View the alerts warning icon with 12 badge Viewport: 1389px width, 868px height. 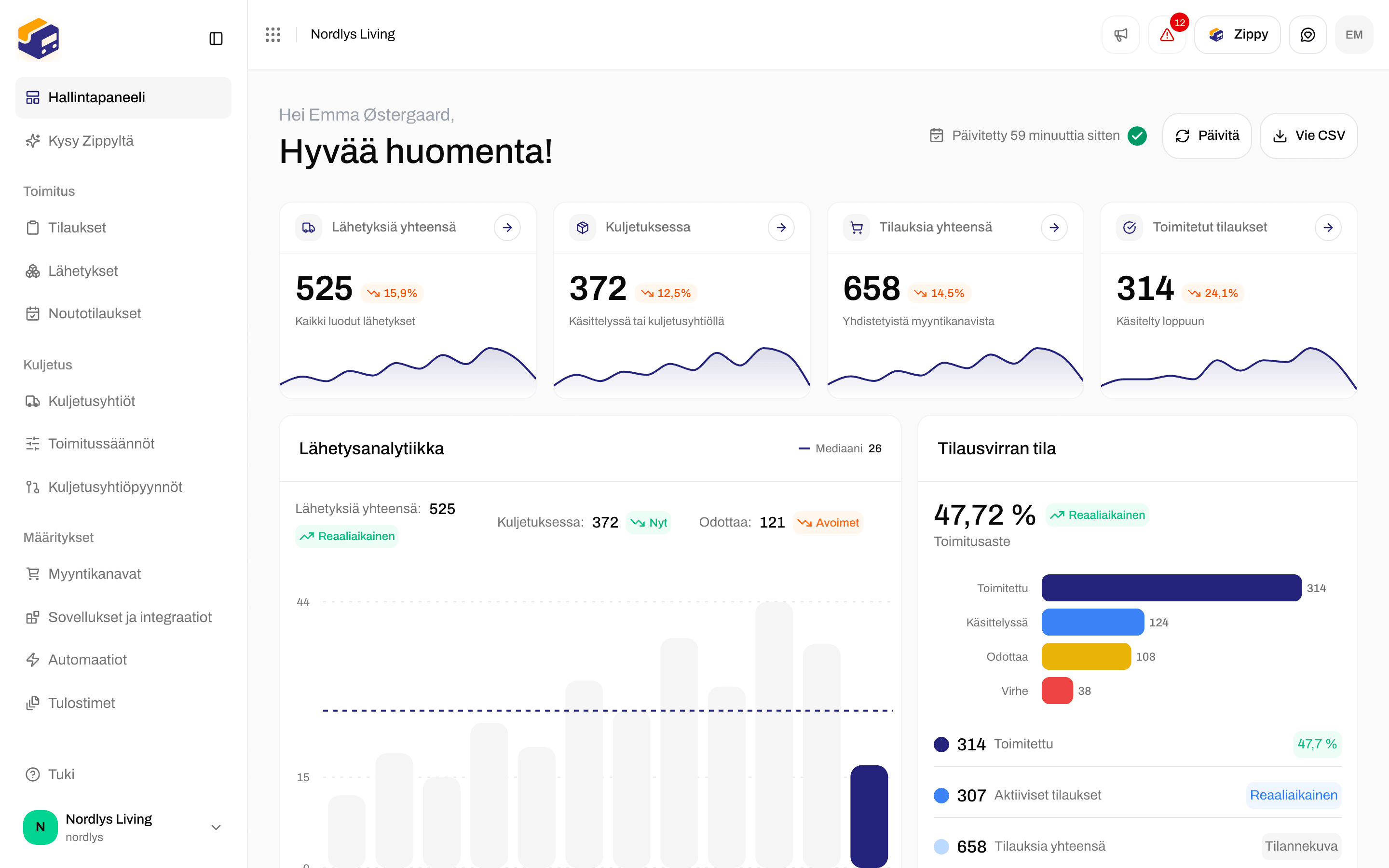pyautogui.click(x=1167, y=35)
